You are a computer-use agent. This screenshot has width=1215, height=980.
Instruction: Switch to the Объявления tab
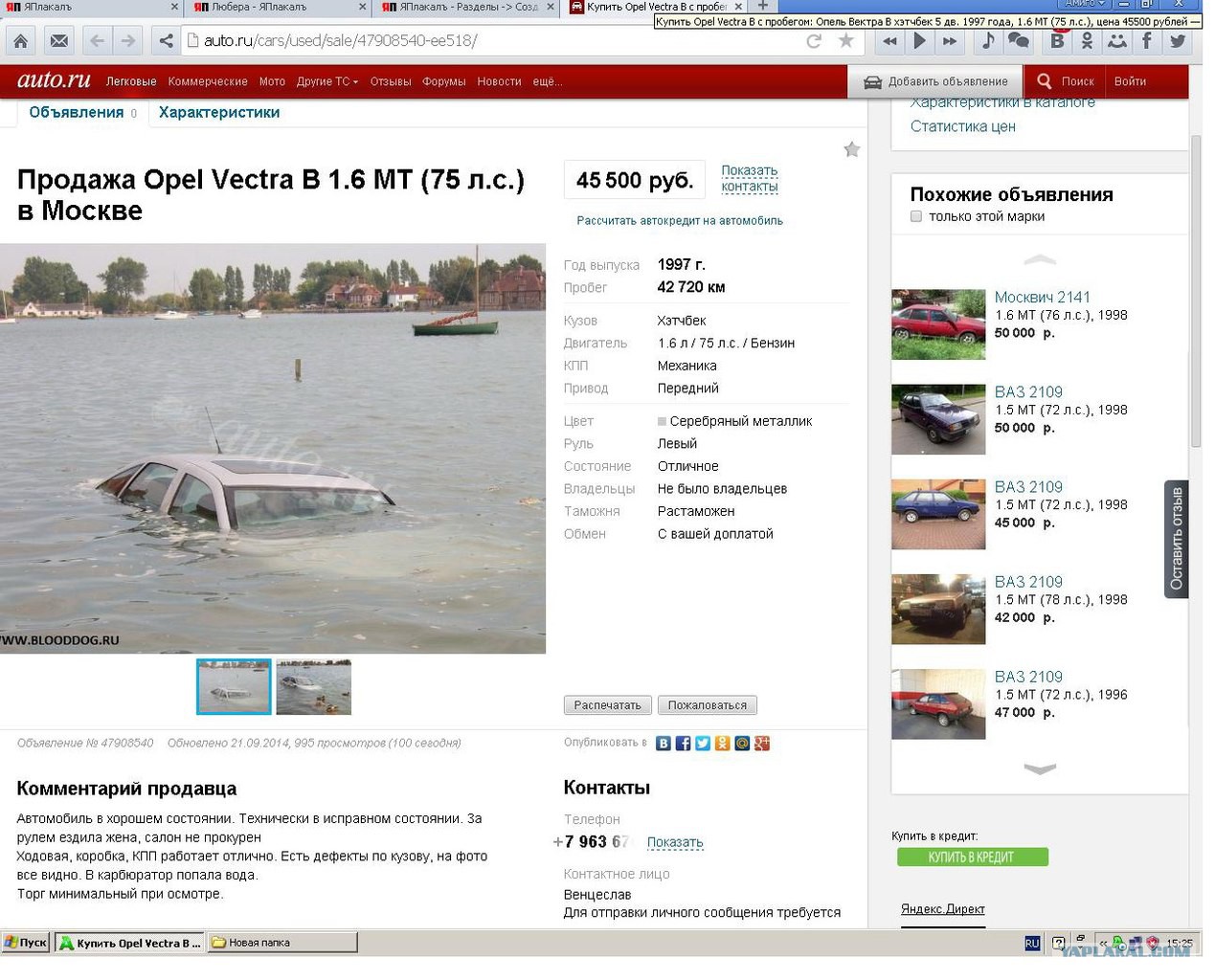[77, 113]
